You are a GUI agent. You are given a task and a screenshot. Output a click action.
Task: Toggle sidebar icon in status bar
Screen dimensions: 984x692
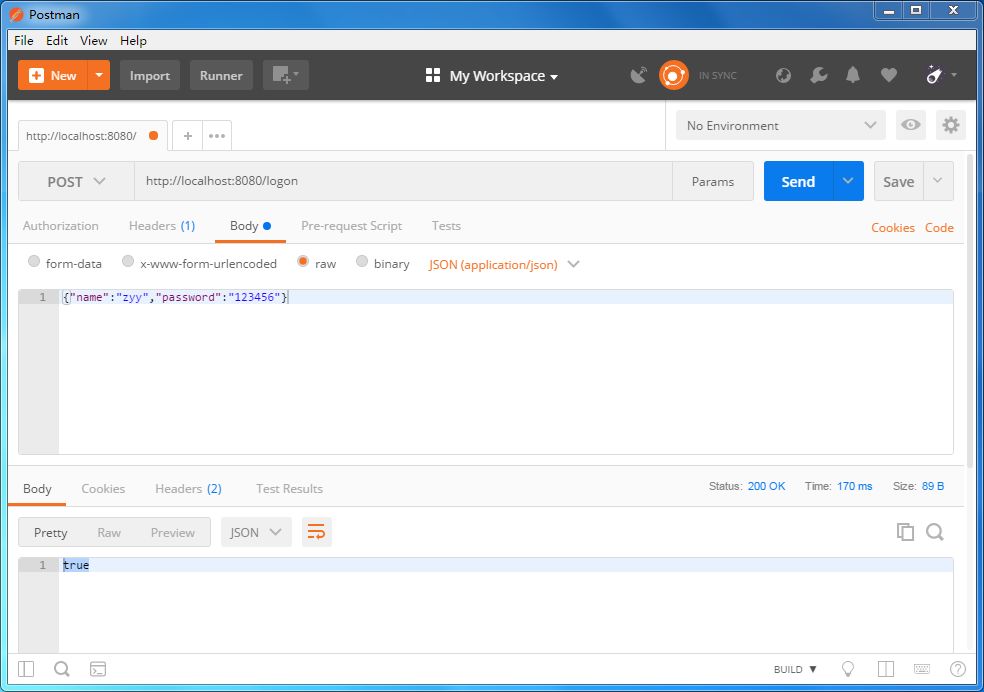[26, 669]
